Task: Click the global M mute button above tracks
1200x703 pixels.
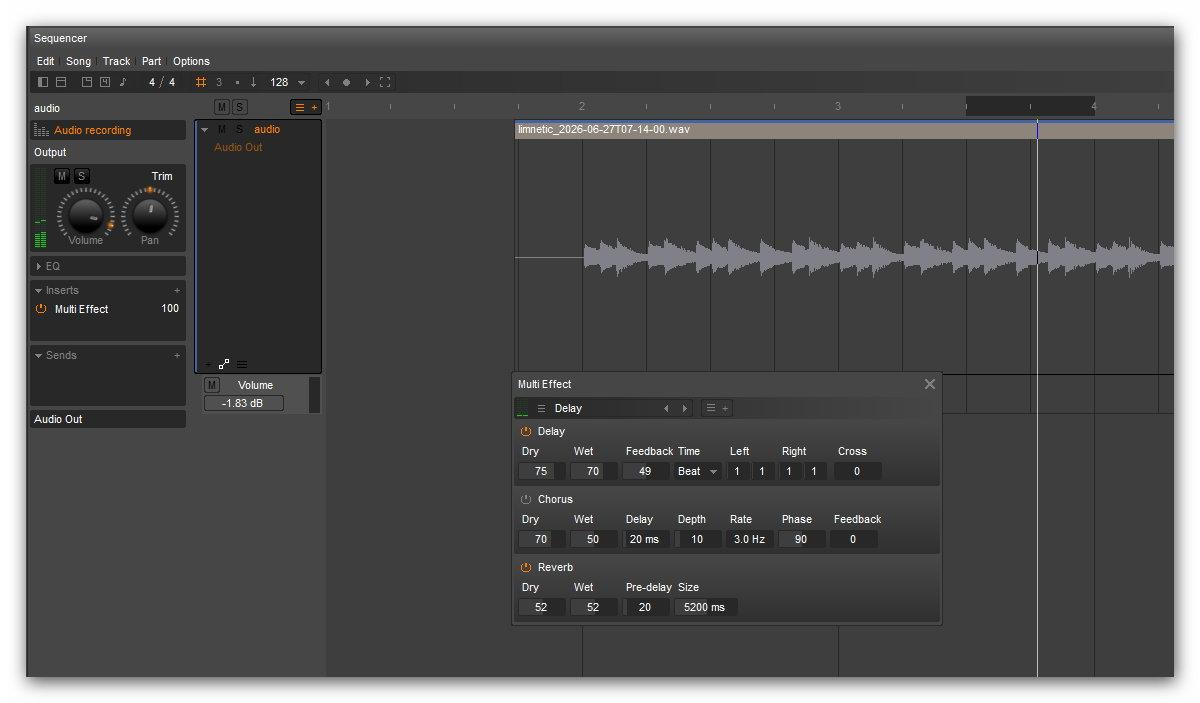Action: tap(222, 107)
